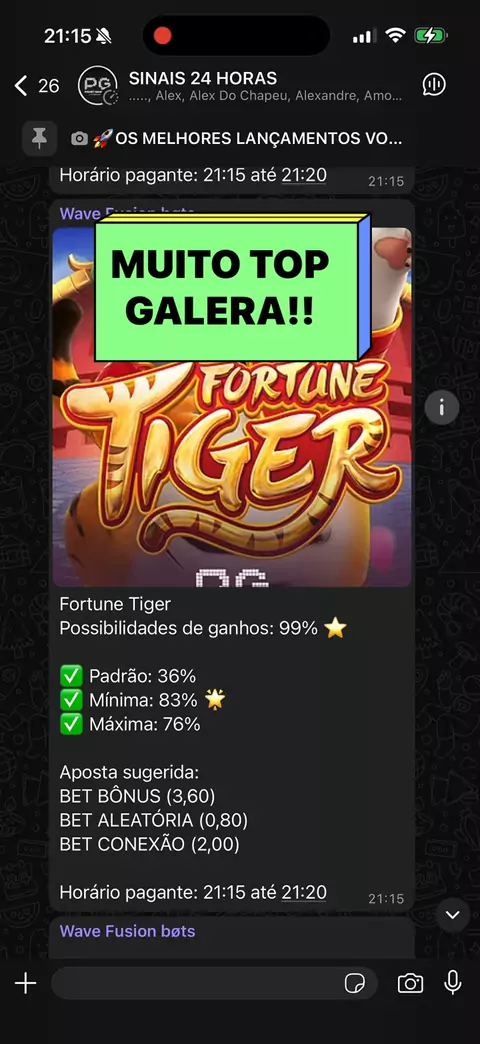This screenshot has width=480, height=1044.
Task: Tap the back arrow to chats list
Action: coord(21,85)
